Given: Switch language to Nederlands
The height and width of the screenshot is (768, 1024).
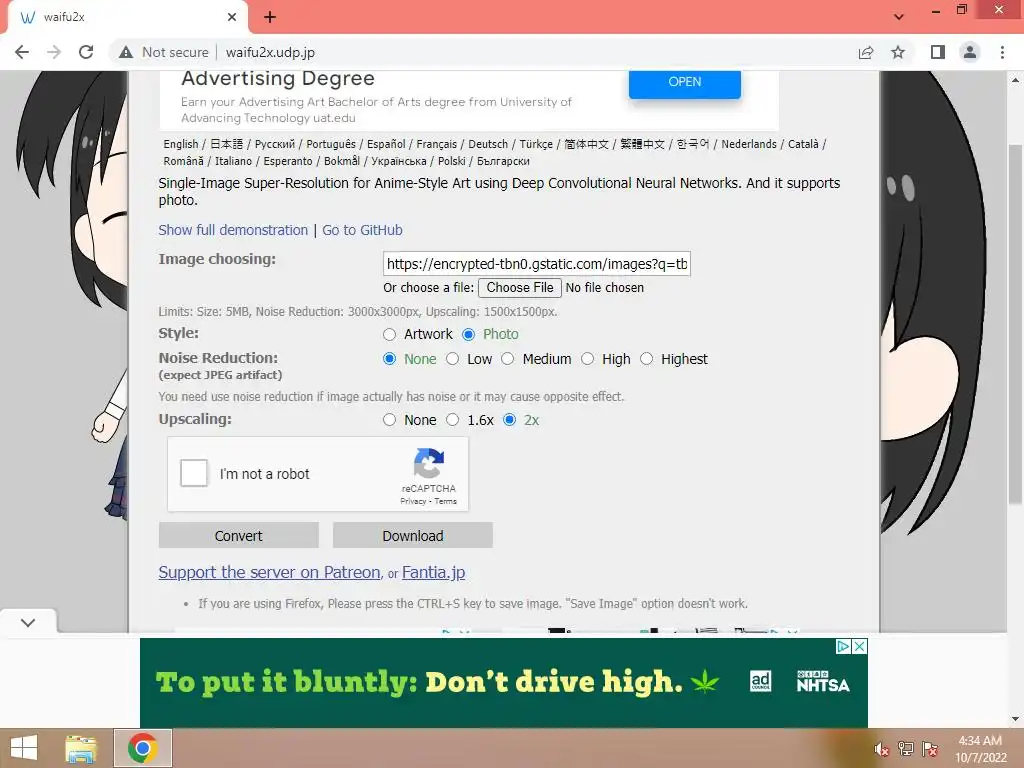Looking at the screenshot, I should point(749,144).
